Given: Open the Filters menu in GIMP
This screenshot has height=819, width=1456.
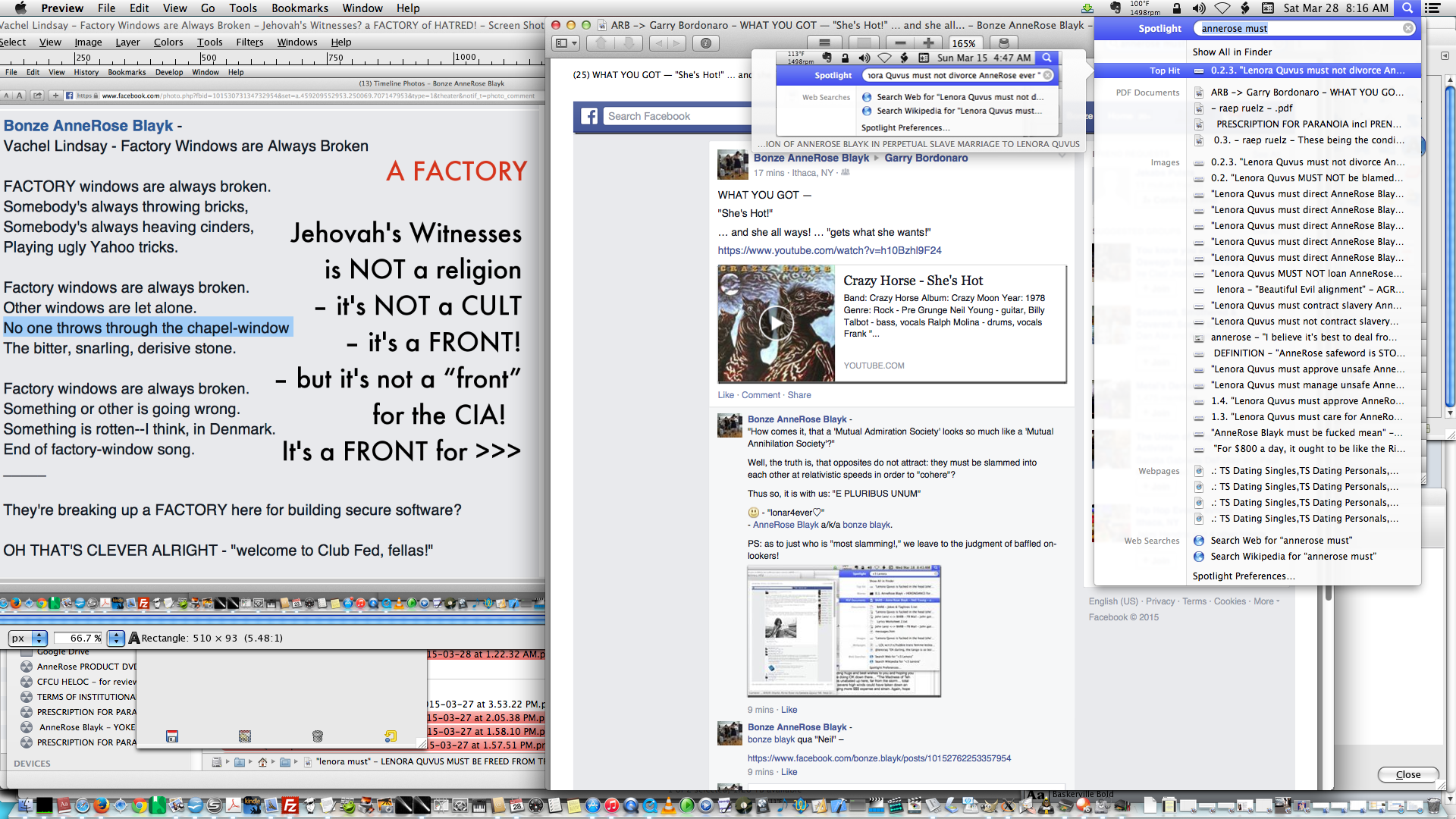Looking at the screenshot, I should (x=249, y=42).
